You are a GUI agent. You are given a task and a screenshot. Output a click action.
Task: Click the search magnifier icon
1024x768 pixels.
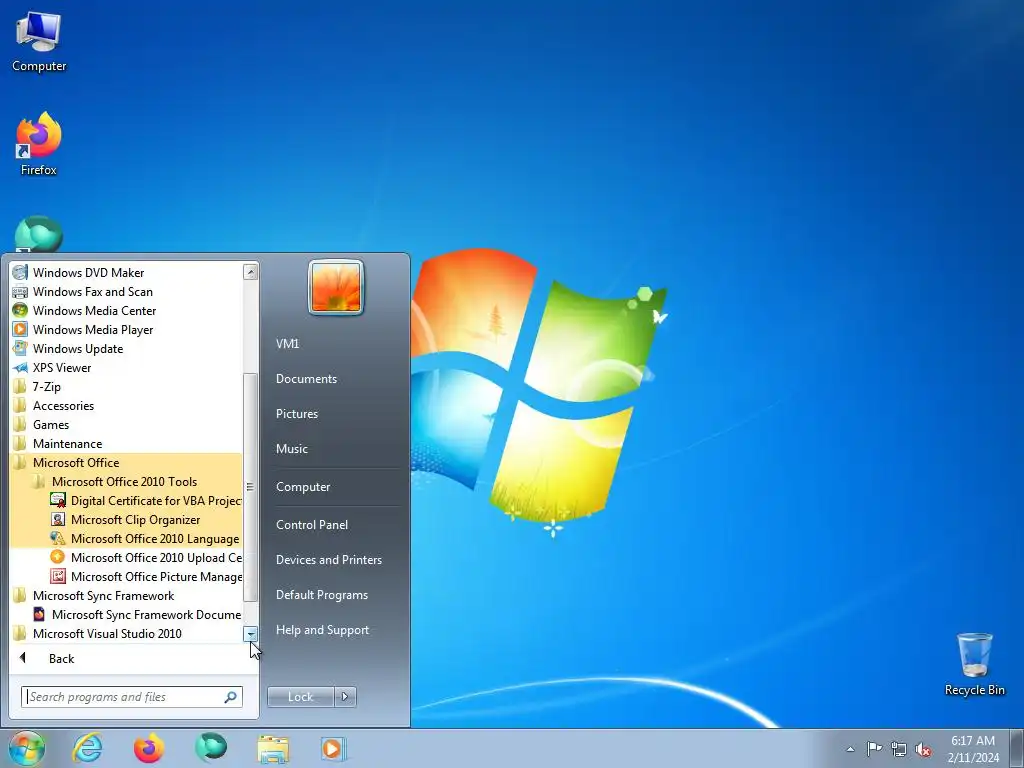[231, 697]
